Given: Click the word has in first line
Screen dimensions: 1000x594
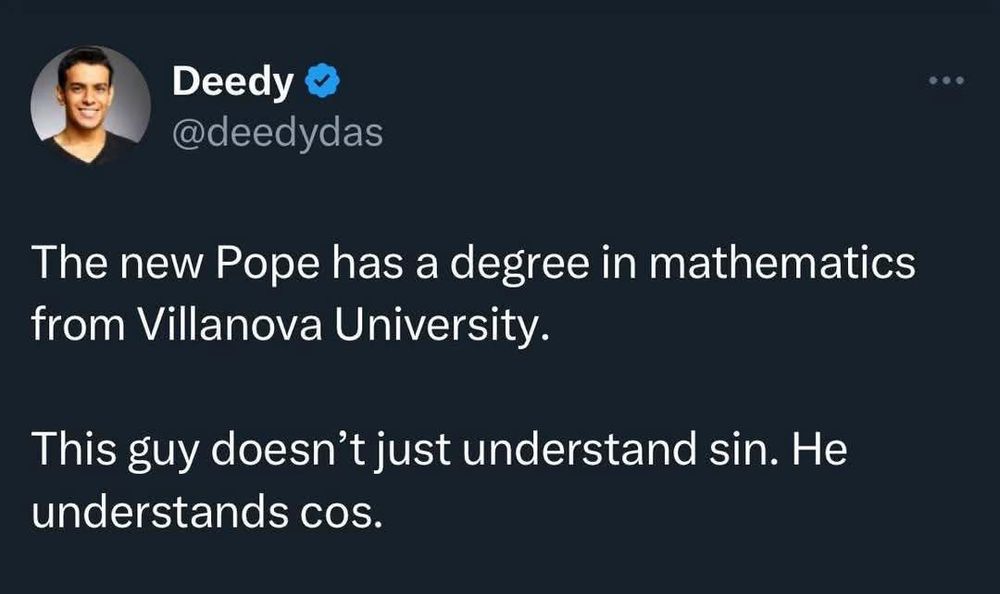Looking at the screenshot, I should point(367,264).
